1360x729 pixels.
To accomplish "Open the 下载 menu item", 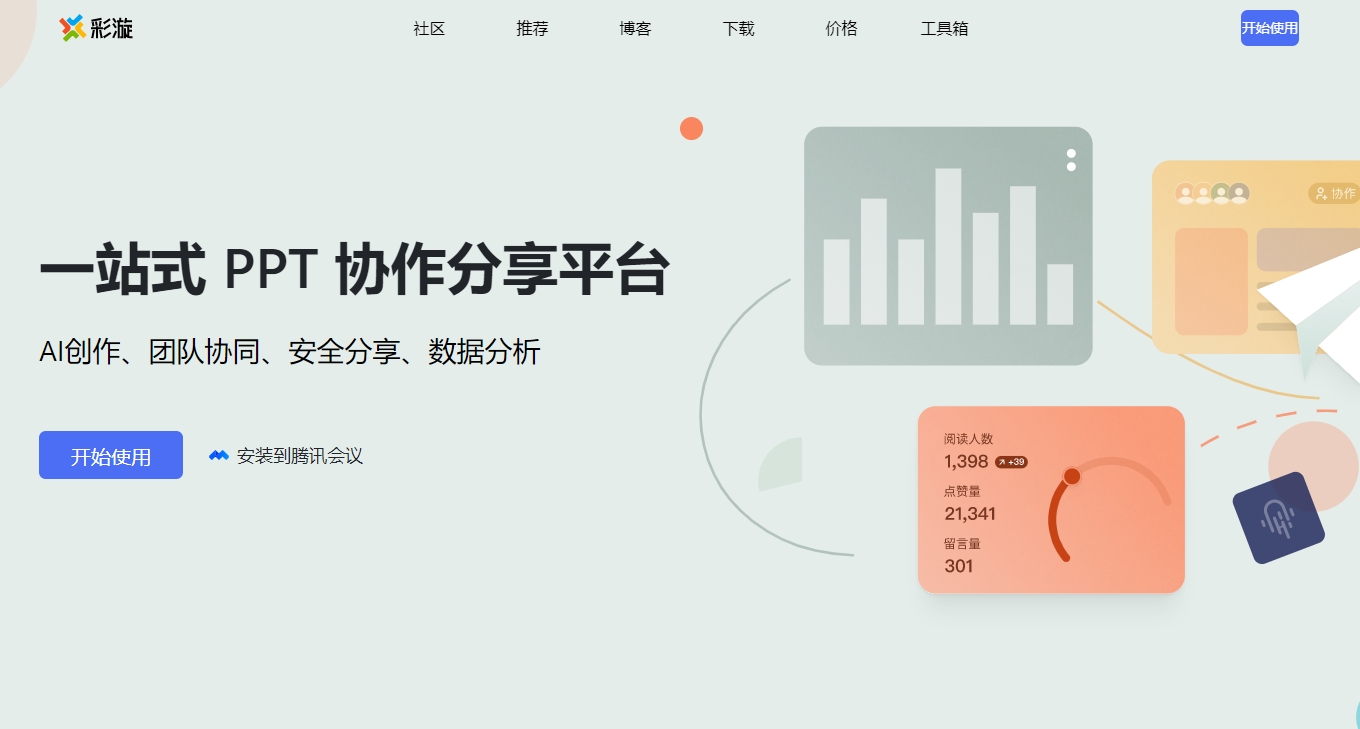I will [x=738, y=28].
